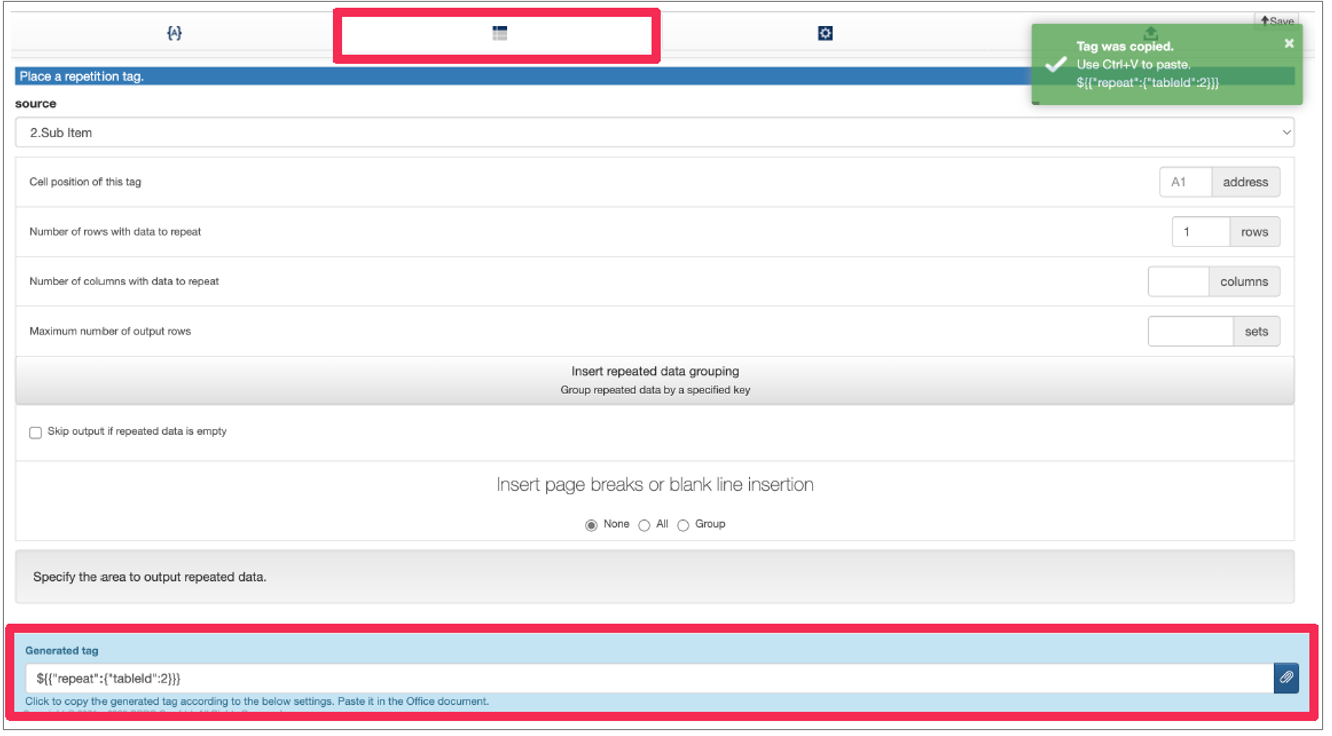Switch to the table repetition tab

tap(499, 33)
